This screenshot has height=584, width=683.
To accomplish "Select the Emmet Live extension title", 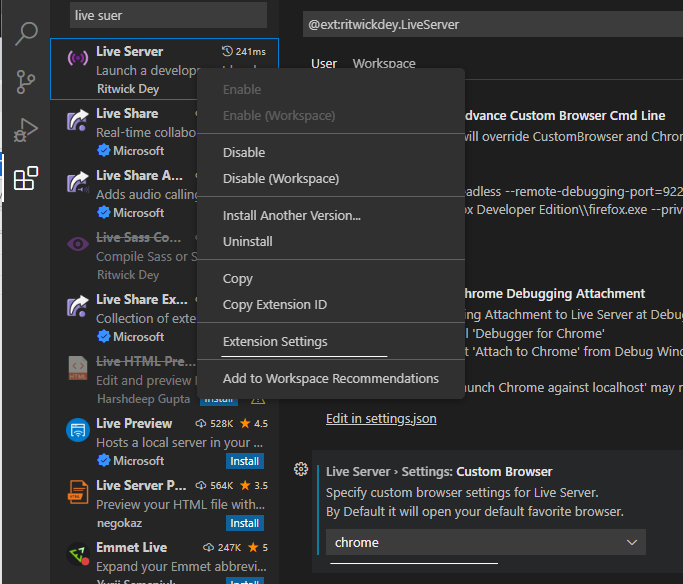I will point(132,547).
